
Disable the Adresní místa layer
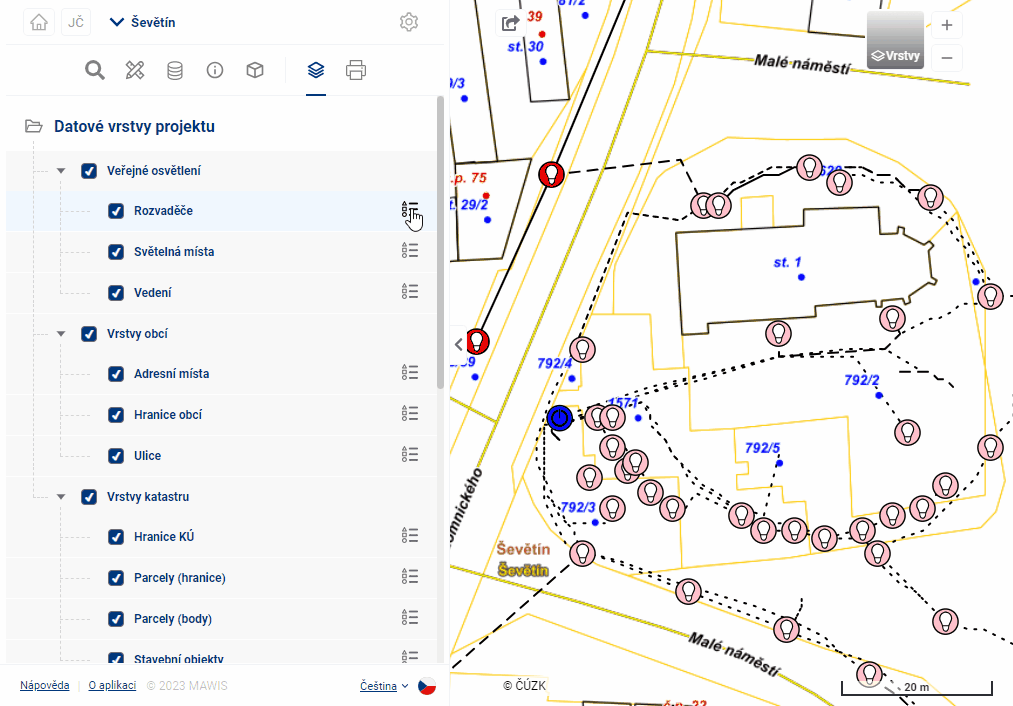(x=116, y=374)
